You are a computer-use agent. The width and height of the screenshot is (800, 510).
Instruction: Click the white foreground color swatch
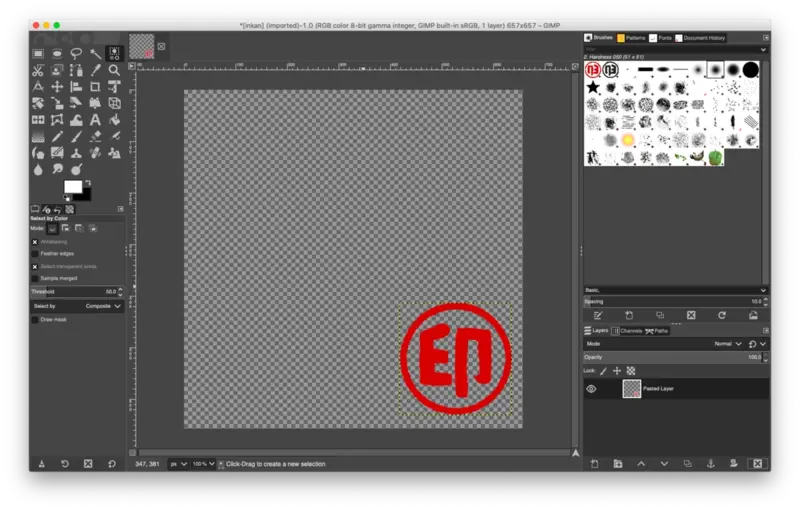click(72, 187)
